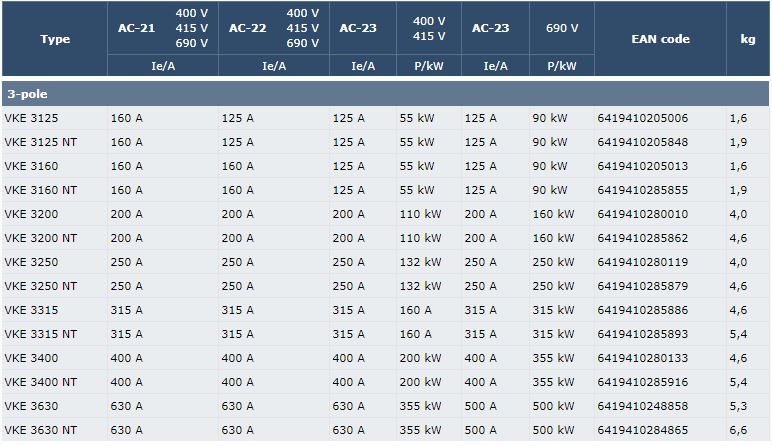Click the kg column header
The image size is (772, 446).
coord(748,39)
